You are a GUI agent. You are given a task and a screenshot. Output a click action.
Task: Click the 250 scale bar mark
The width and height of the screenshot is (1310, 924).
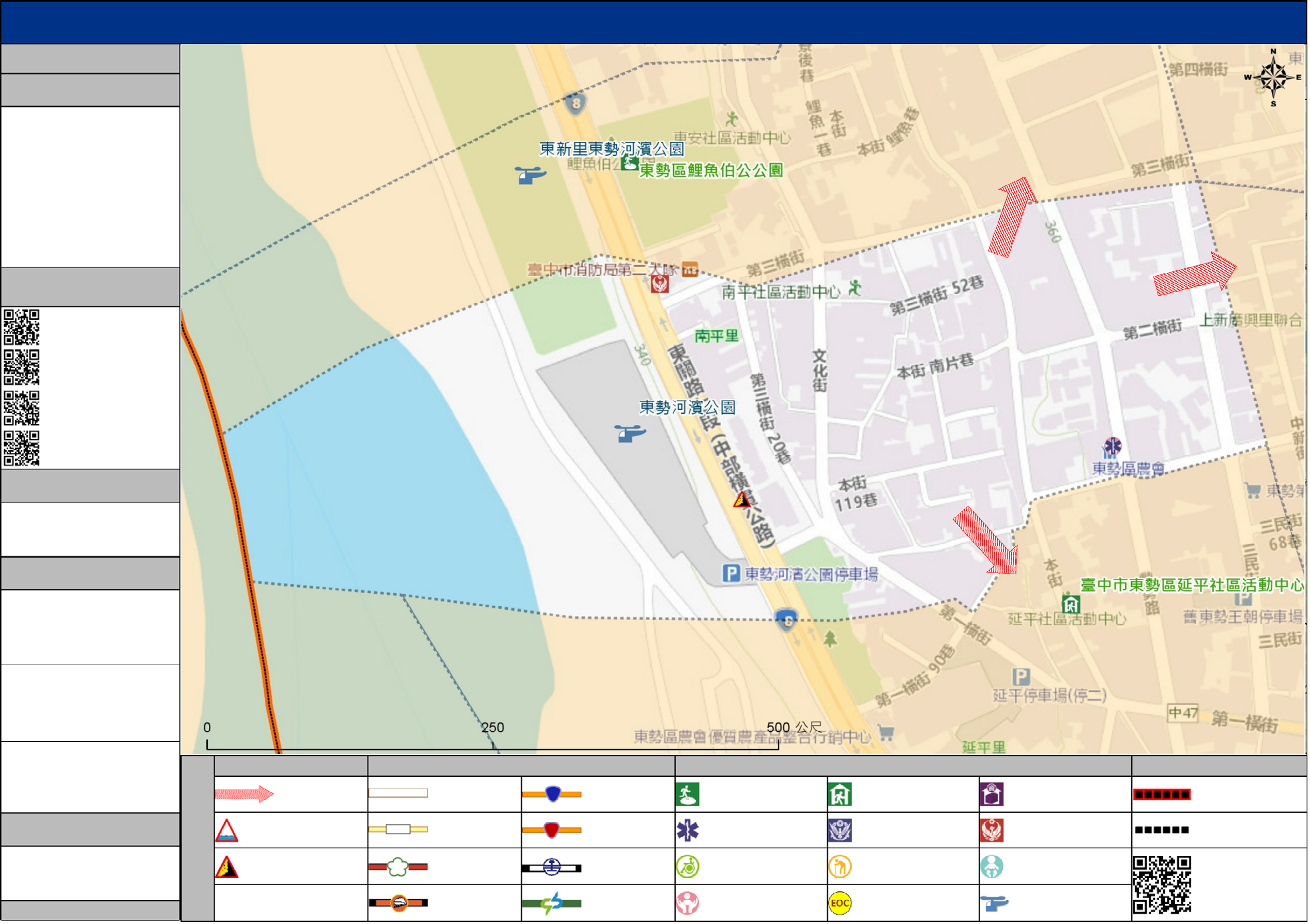pyautogui.click(x=493, y=728)
